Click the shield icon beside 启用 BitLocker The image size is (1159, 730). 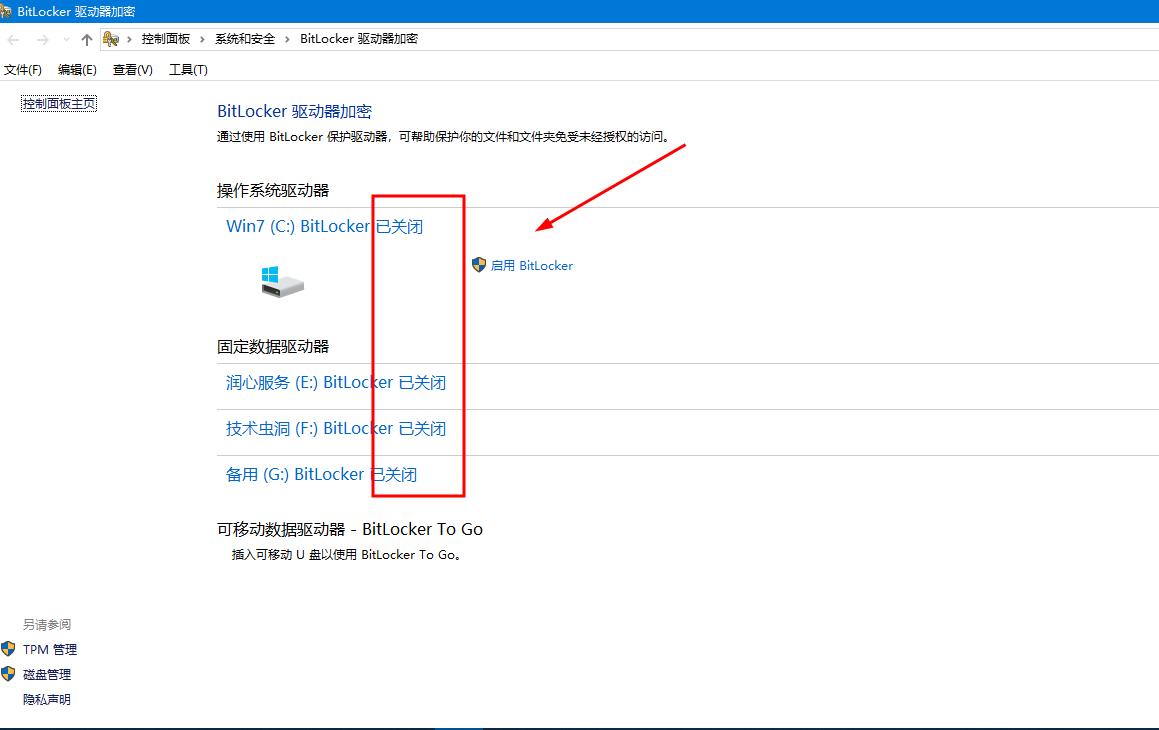479,264
